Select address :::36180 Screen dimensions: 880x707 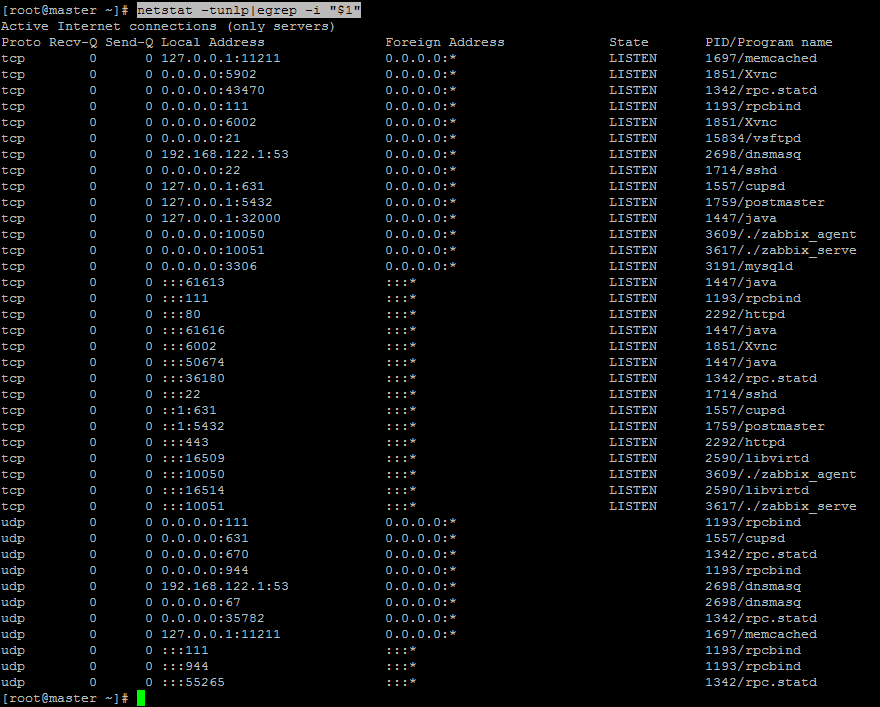coord(193,378)
